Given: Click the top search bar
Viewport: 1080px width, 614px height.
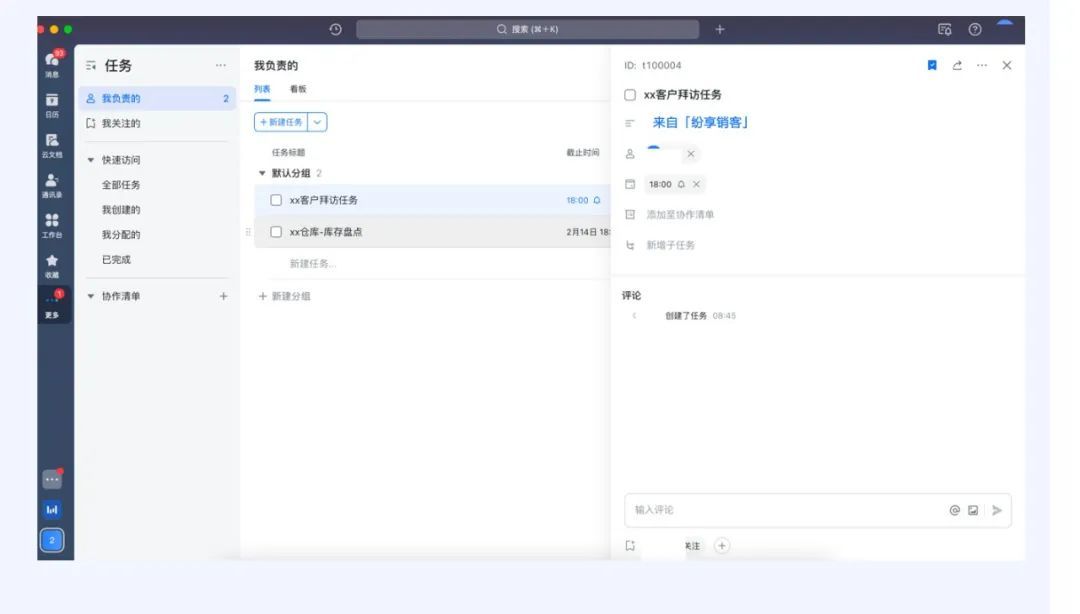Looking at the screenshot, I should point(528,29).
